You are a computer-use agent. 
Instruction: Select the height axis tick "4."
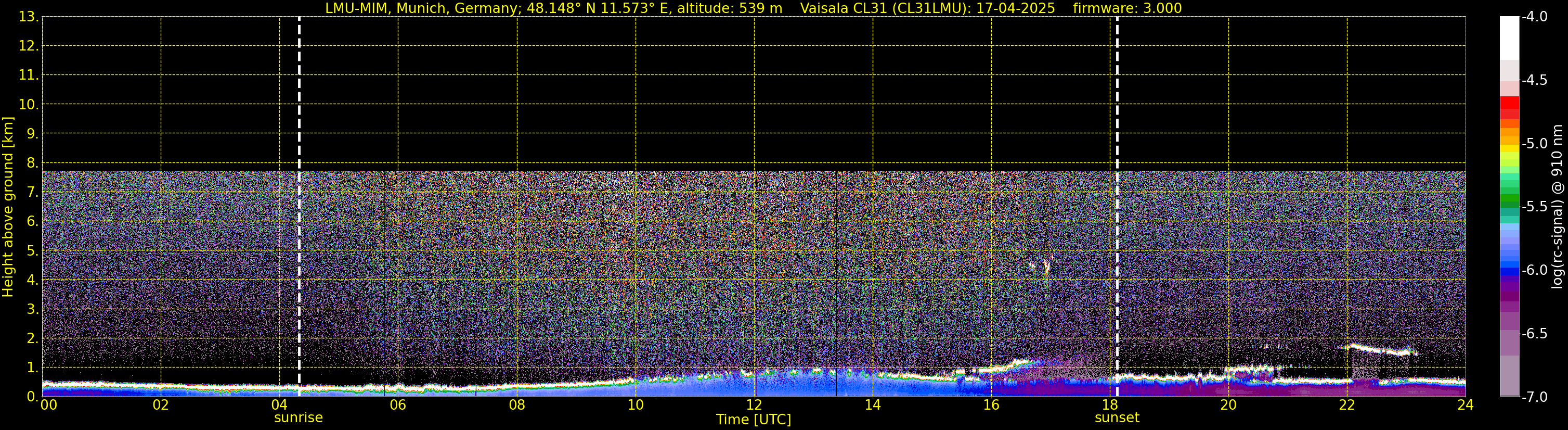click(32, 280)
